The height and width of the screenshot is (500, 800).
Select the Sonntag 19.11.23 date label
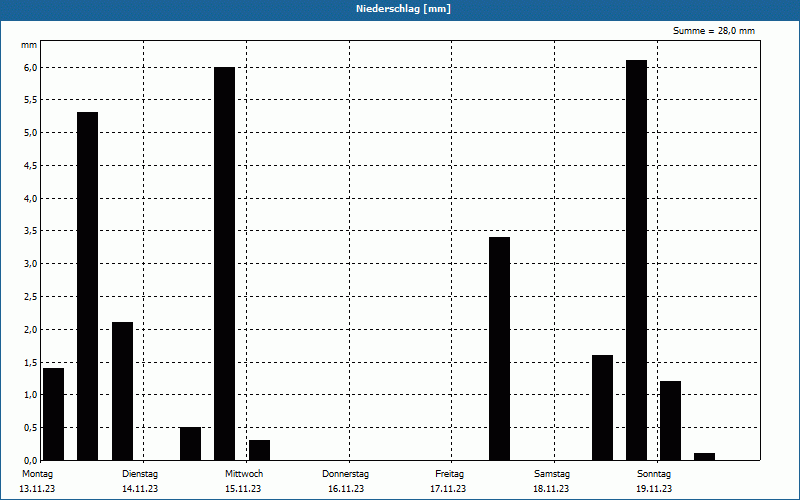(x=654, y=481)
